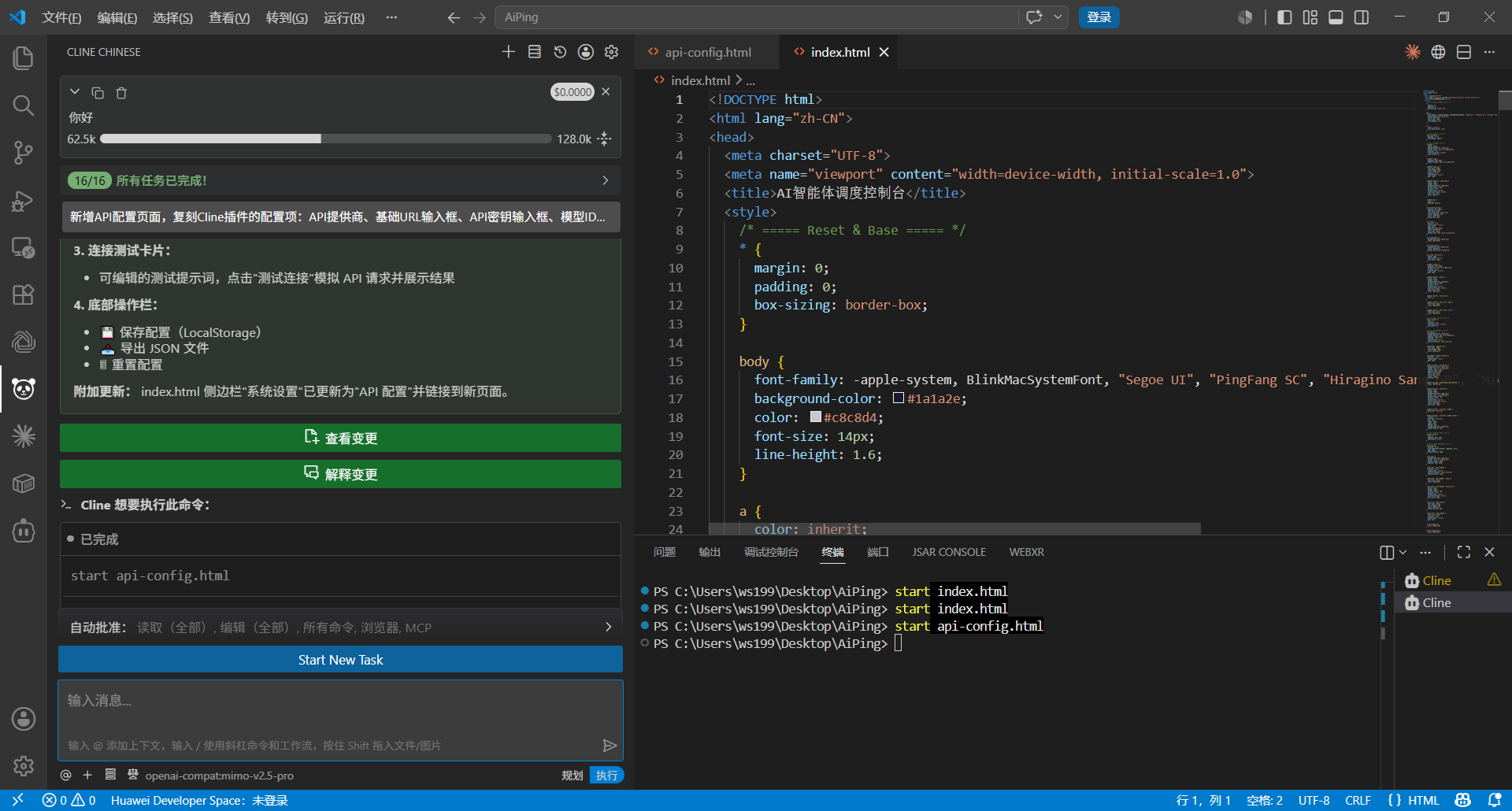Open model selector openai-compat:mimo-v2.5-pro
The width and height of the screenshot is (1512, 811).
click(219, 776)
